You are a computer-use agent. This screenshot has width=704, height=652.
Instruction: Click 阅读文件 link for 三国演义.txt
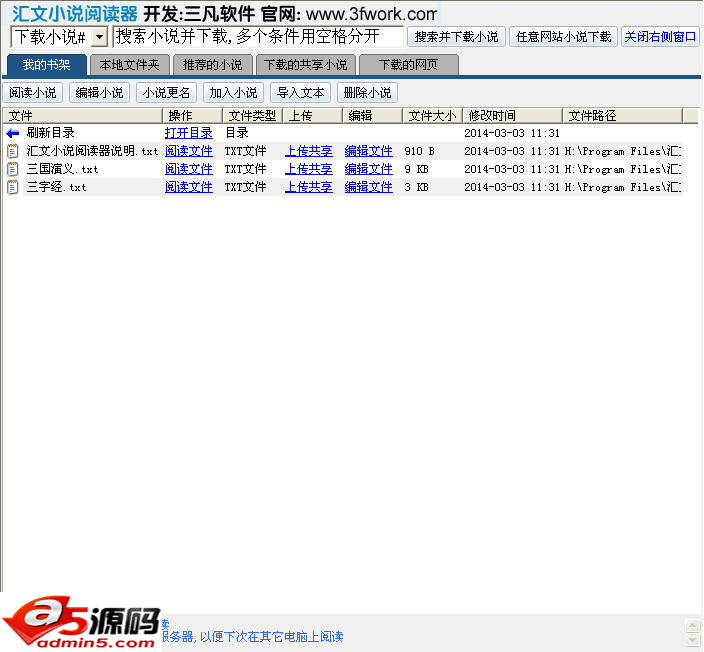tap(189, 169)
